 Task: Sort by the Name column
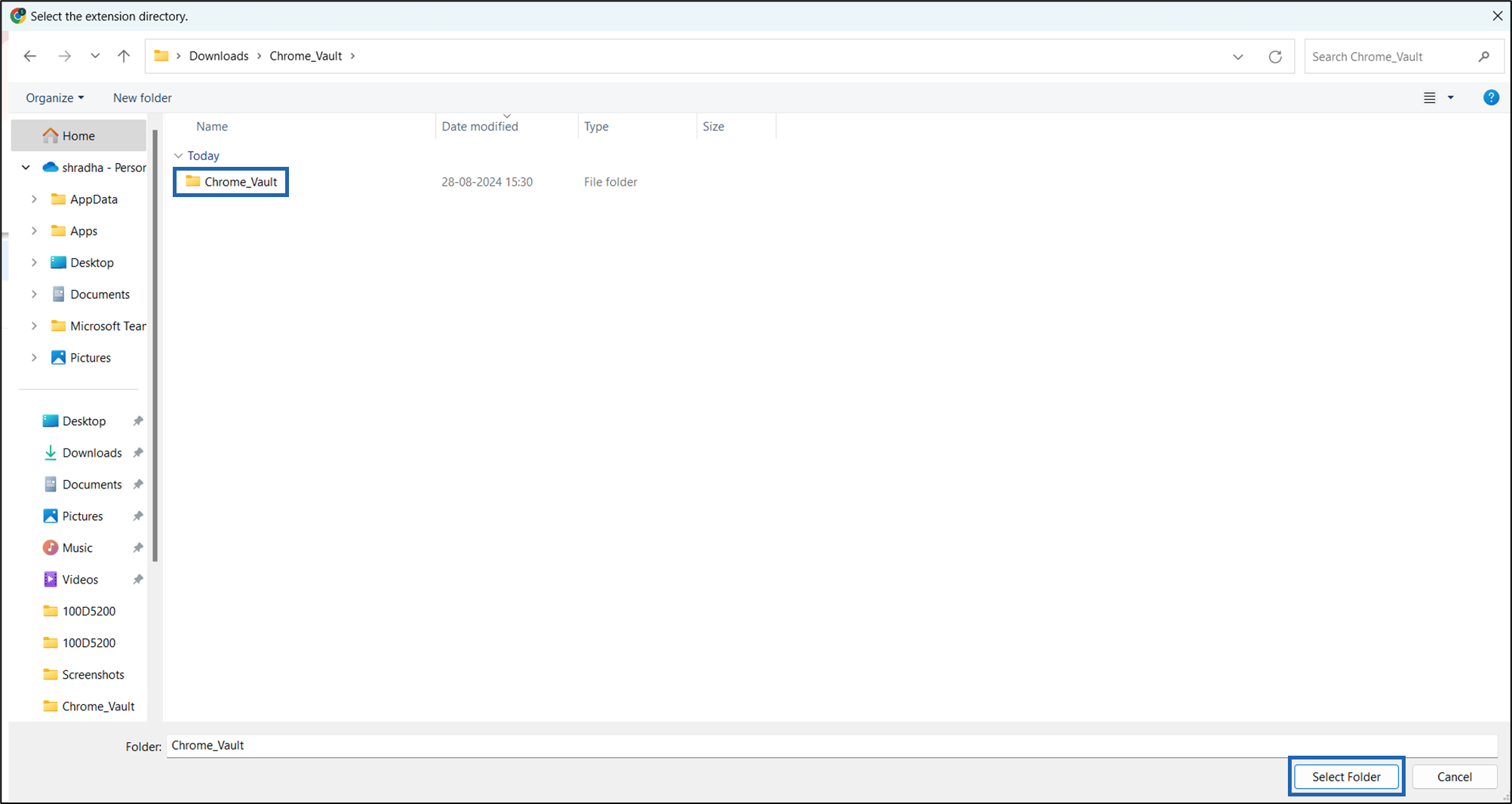[212, 126]
